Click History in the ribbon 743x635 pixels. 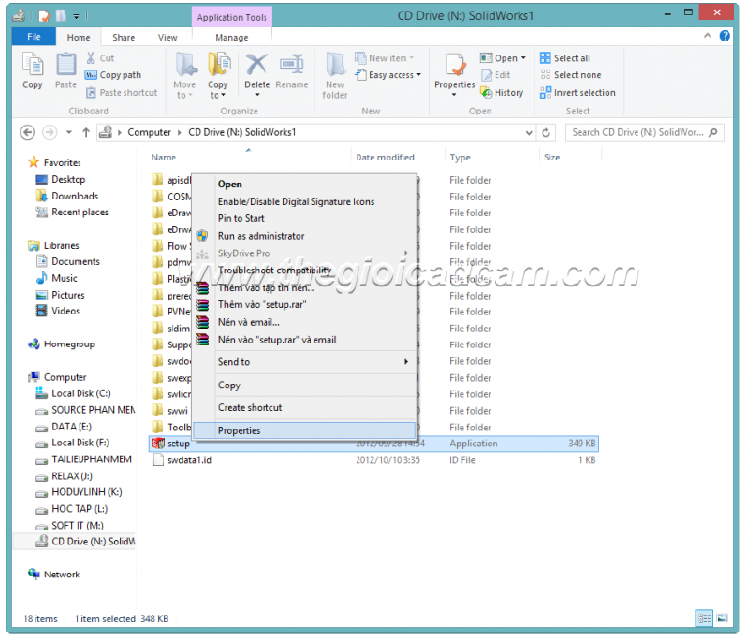501,92
